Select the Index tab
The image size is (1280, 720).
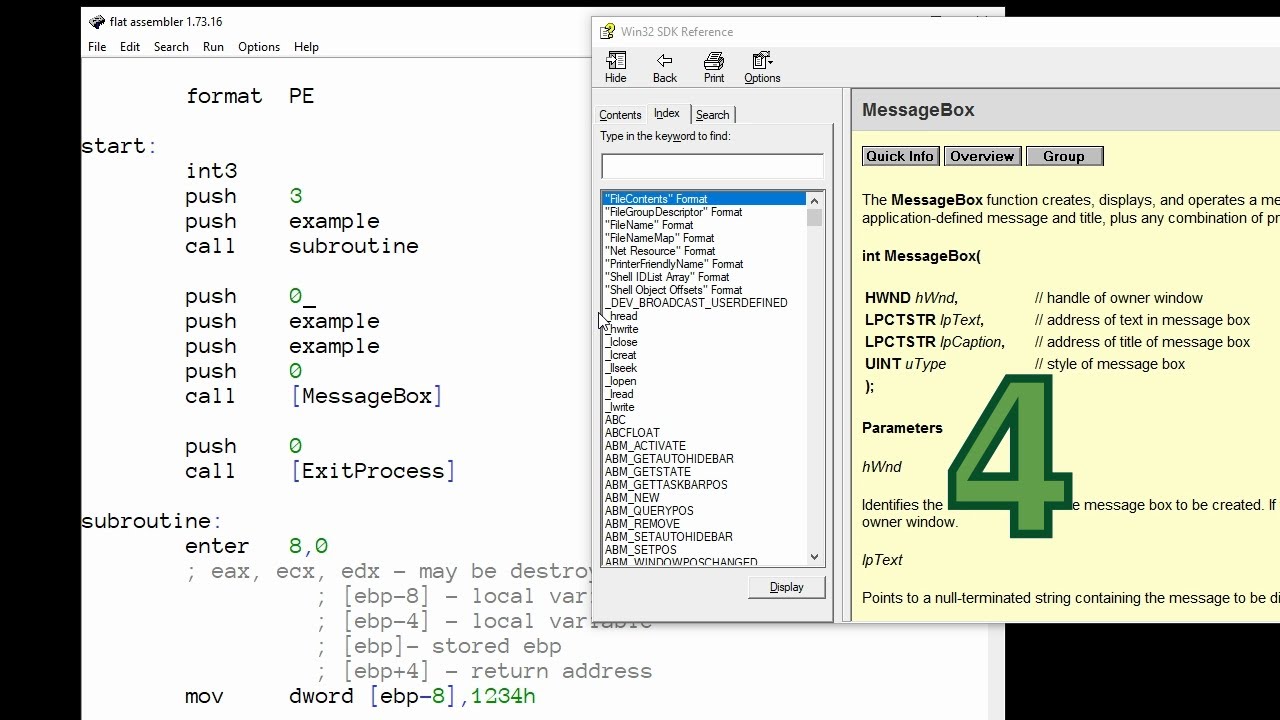(x=667, y=114)
